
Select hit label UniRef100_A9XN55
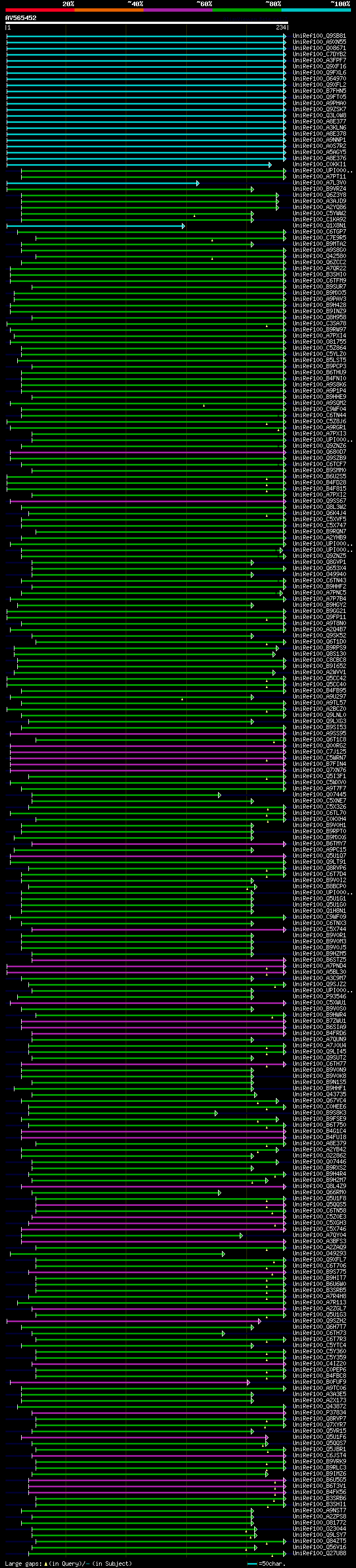[319, 42]
